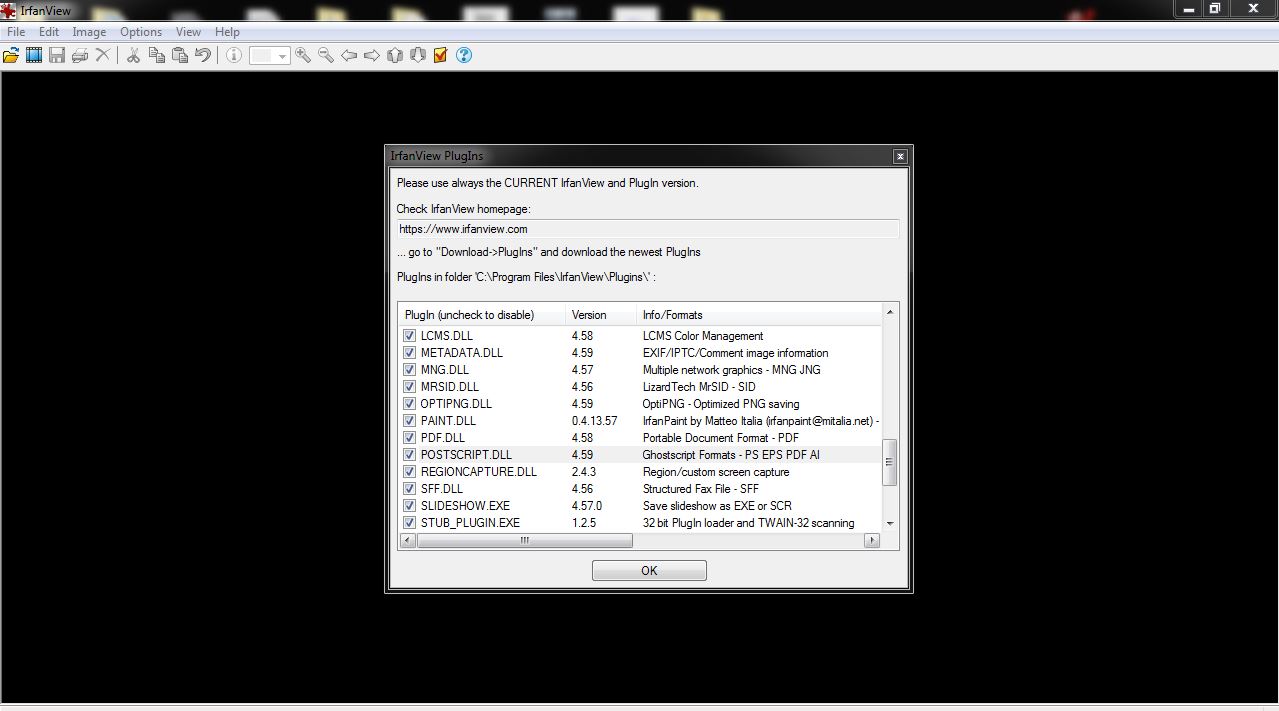Click the plugin list scroll up arrow
This screenshot has width=1279, height=711.
pos(890,312)
